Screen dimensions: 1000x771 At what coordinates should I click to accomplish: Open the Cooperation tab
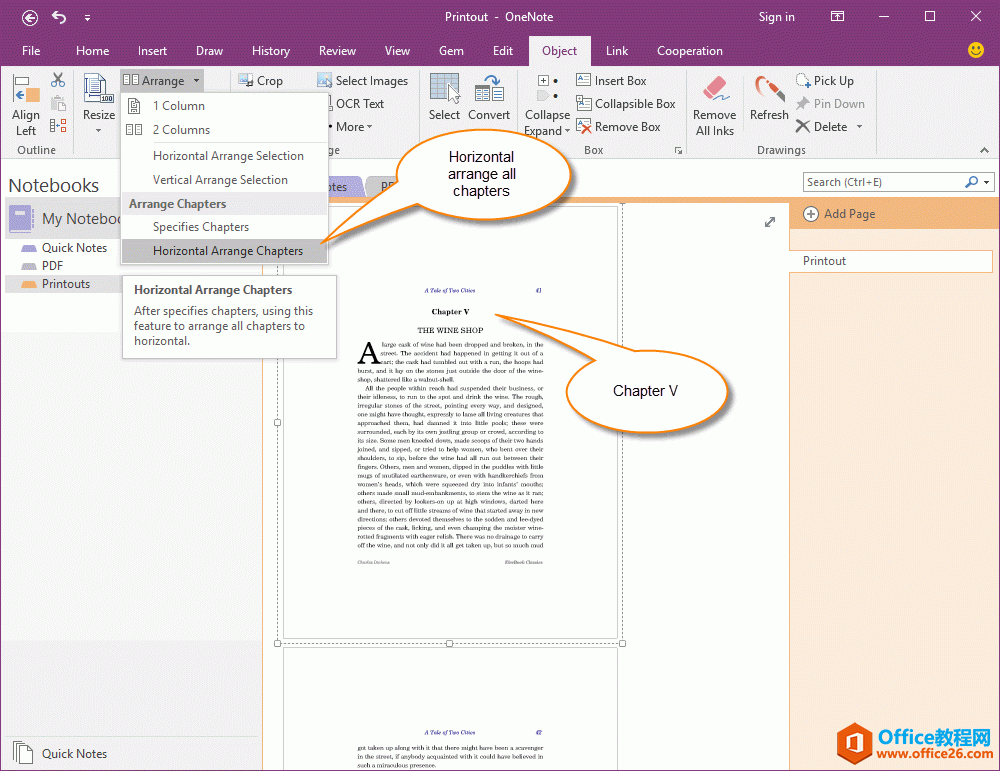(689, 51)
